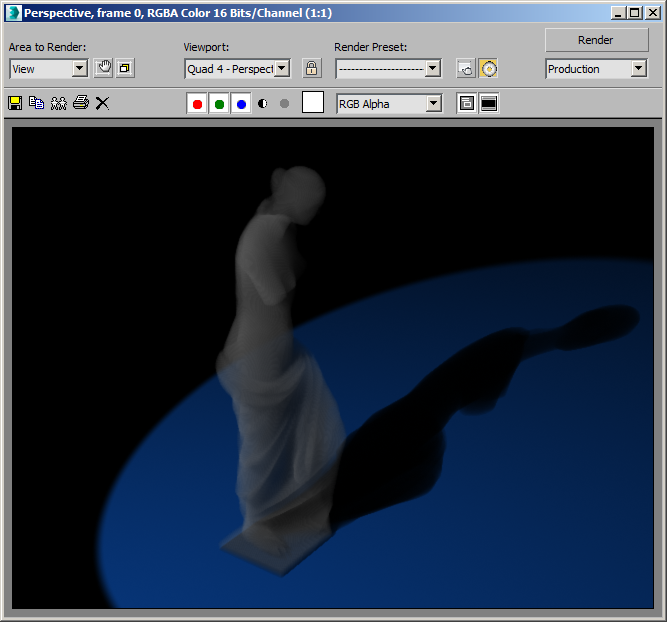The height and width of the screenshot is (622, 667).
Task: Open the Render Setup dialog icon
Action: (466, 68)
